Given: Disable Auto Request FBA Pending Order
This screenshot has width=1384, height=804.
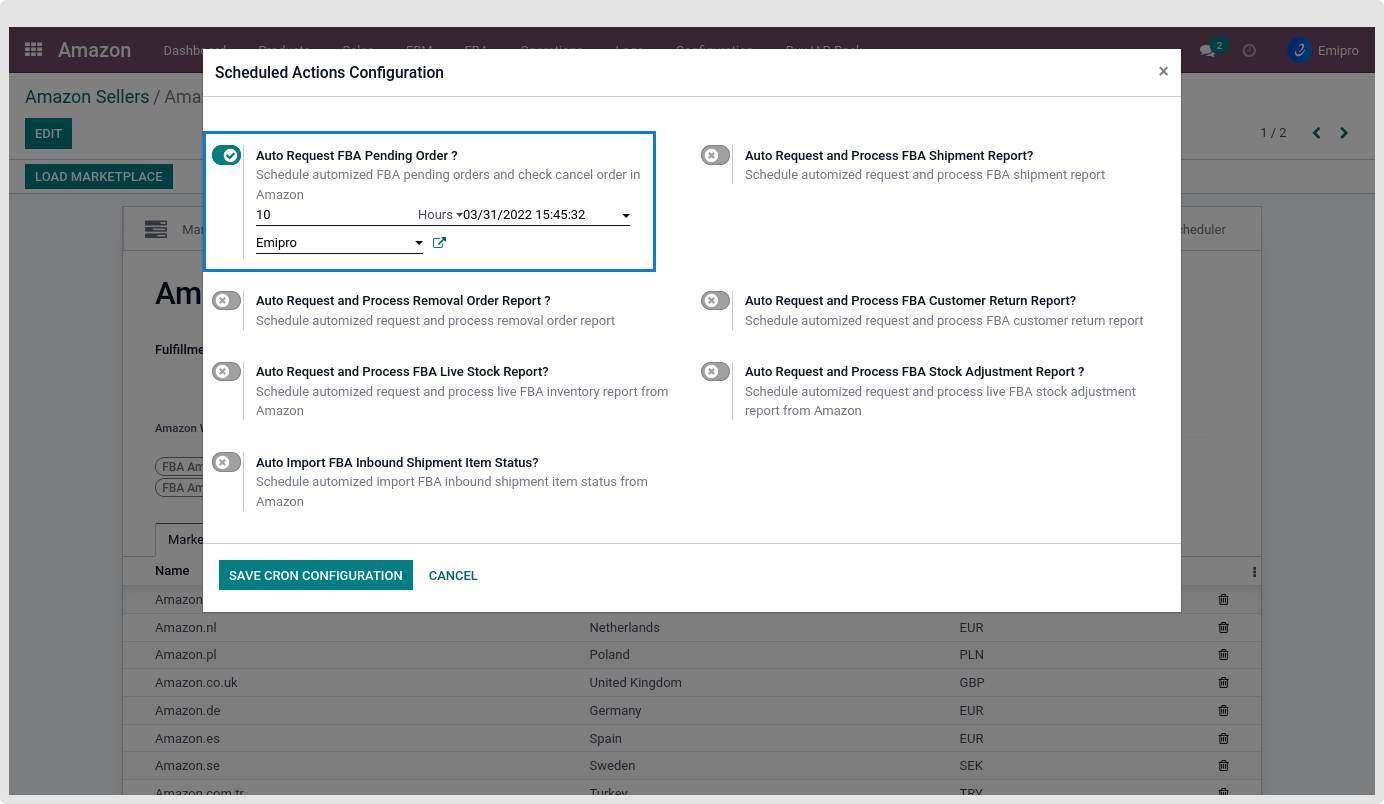Looking at the screenshot, I should coord(226,156).
